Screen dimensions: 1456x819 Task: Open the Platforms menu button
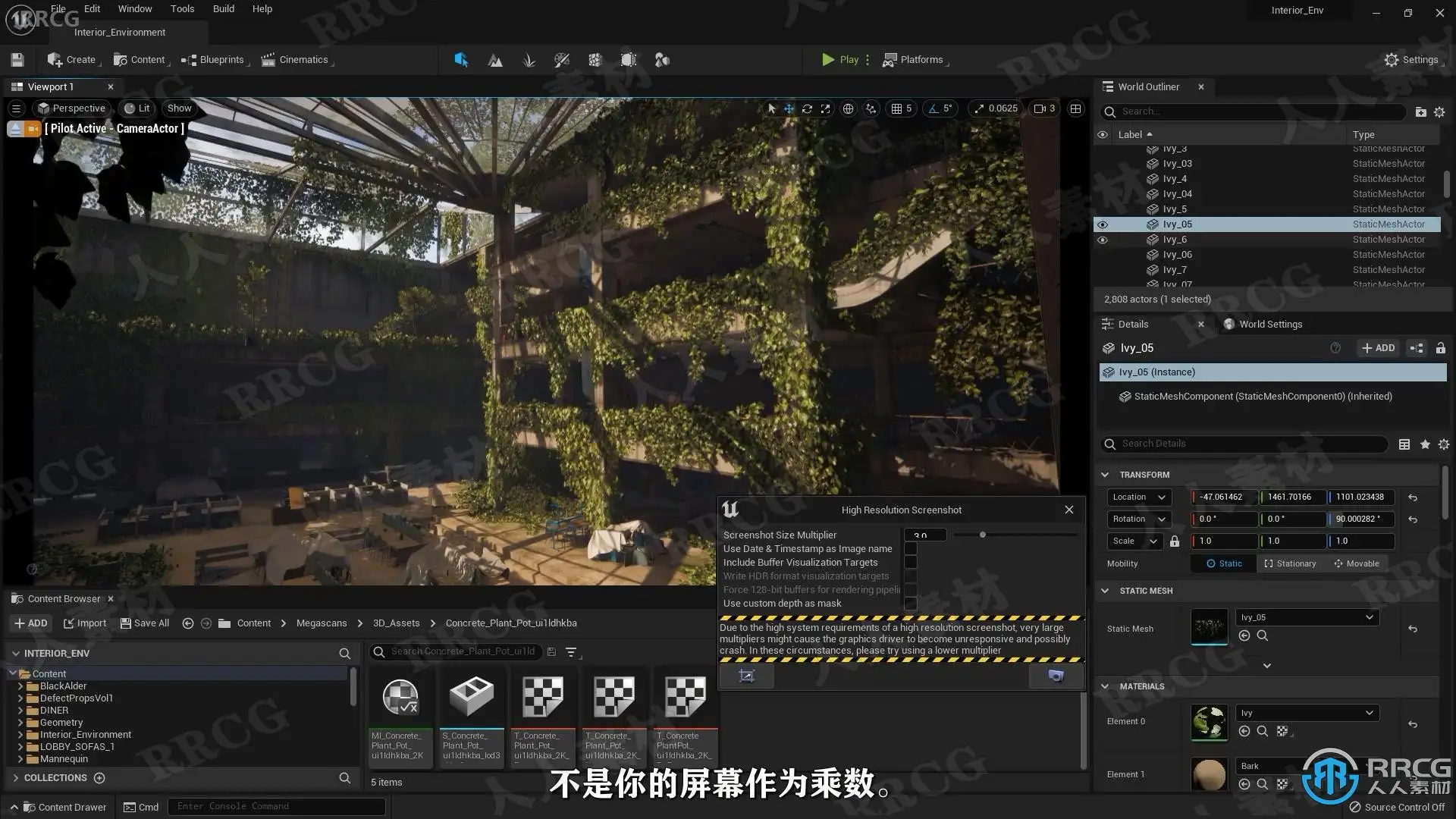[915, 60]
